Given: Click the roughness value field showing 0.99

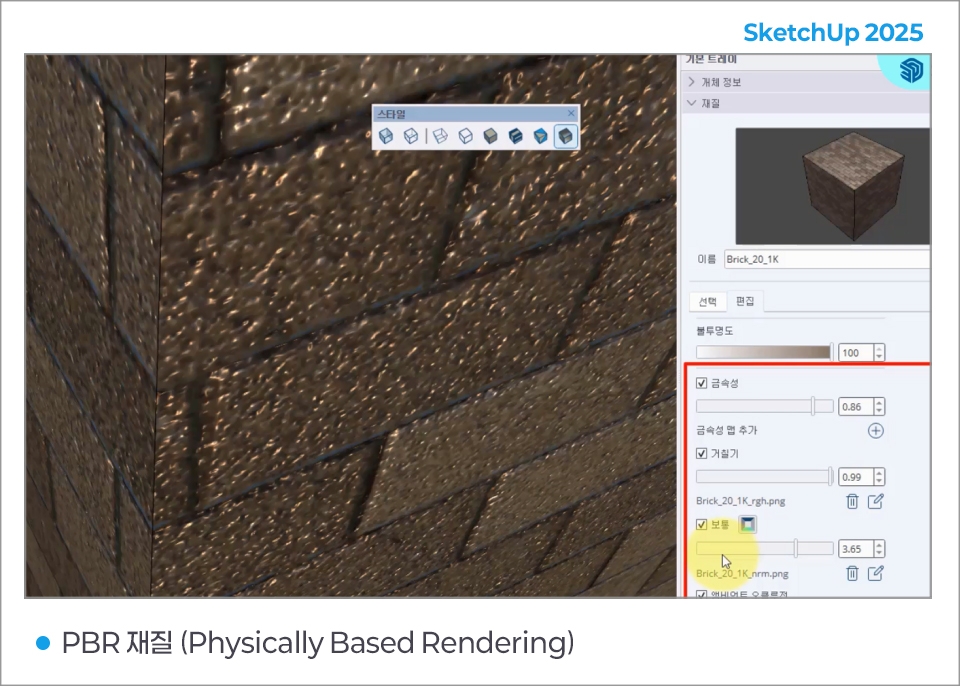Looking at the screenshot, I should click(856, 477).
